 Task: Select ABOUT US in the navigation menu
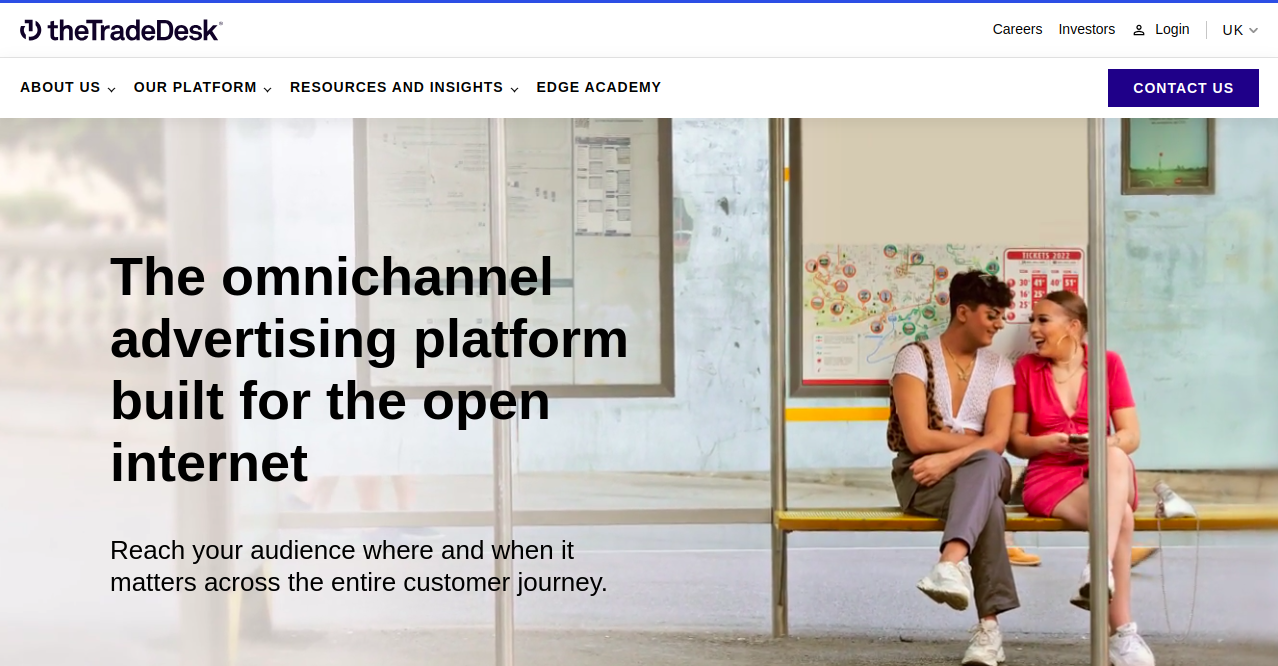(x=60, y=87)
